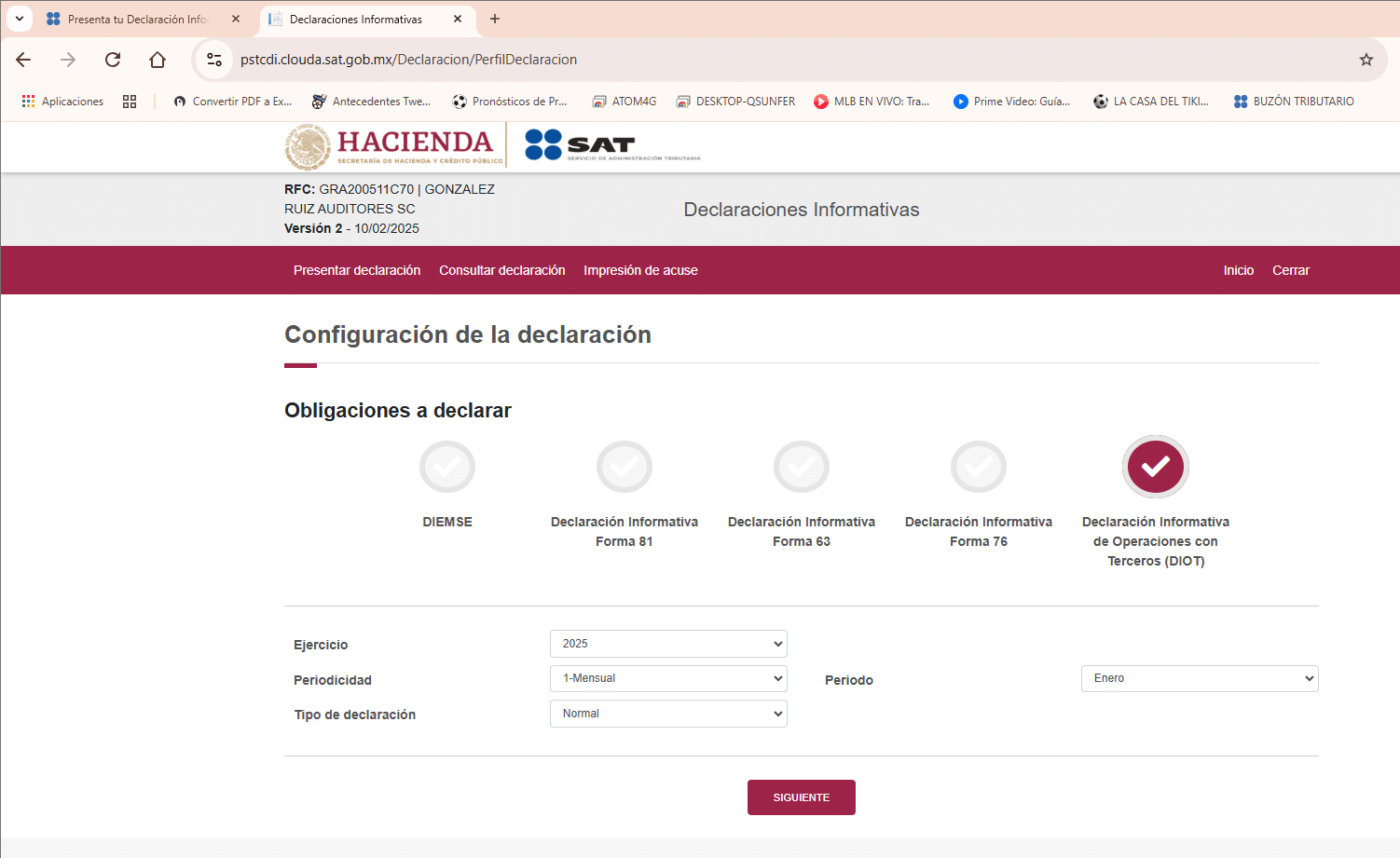Click Cerrar to sign out

pyautogui.click(x=1290, y=270)
